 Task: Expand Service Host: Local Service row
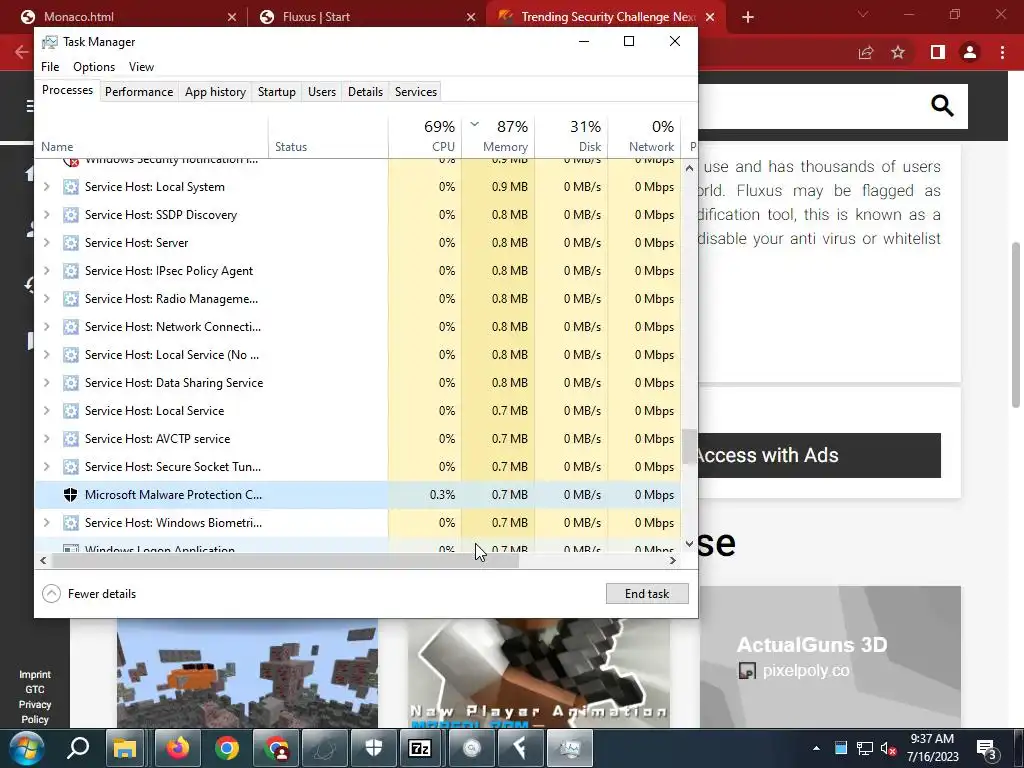tap(46, 411)
